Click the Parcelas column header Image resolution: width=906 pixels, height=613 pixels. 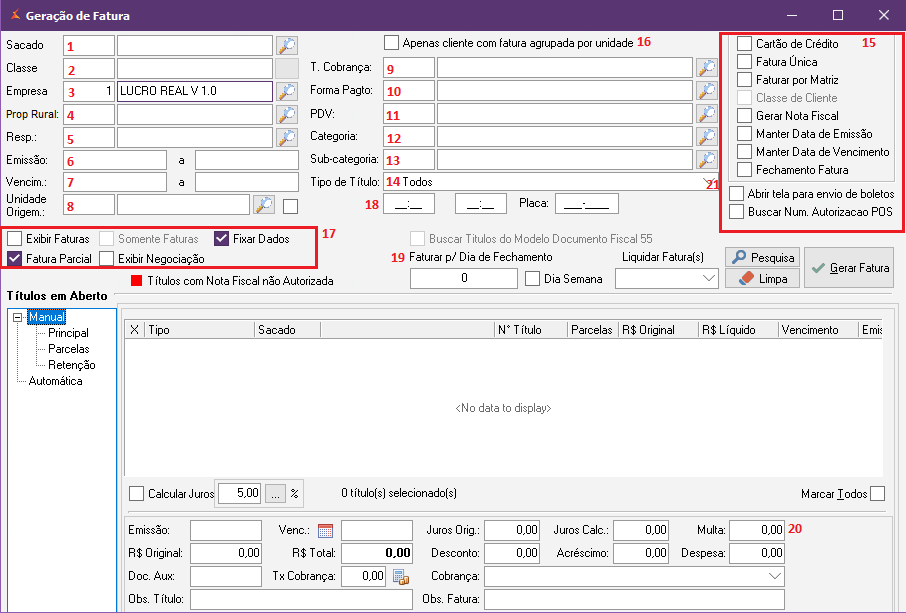click(x=593, y=330)
